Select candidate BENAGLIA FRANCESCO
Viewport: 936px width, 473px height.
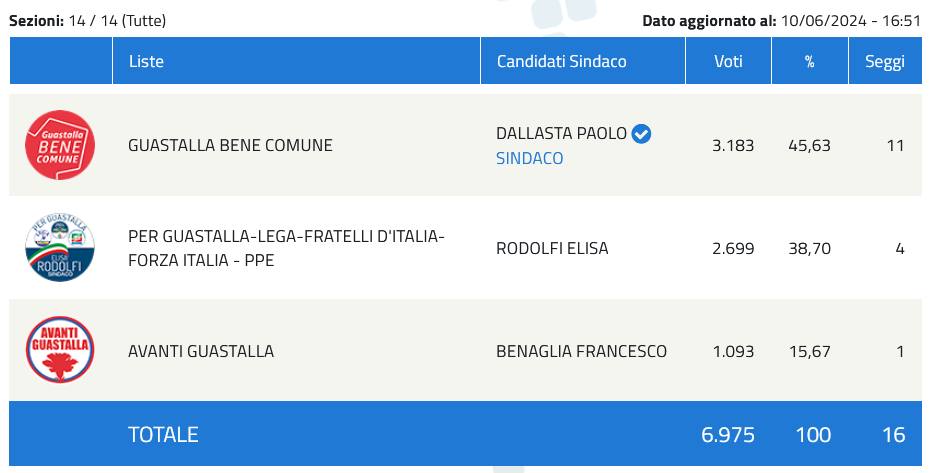(x=581, y=351)
